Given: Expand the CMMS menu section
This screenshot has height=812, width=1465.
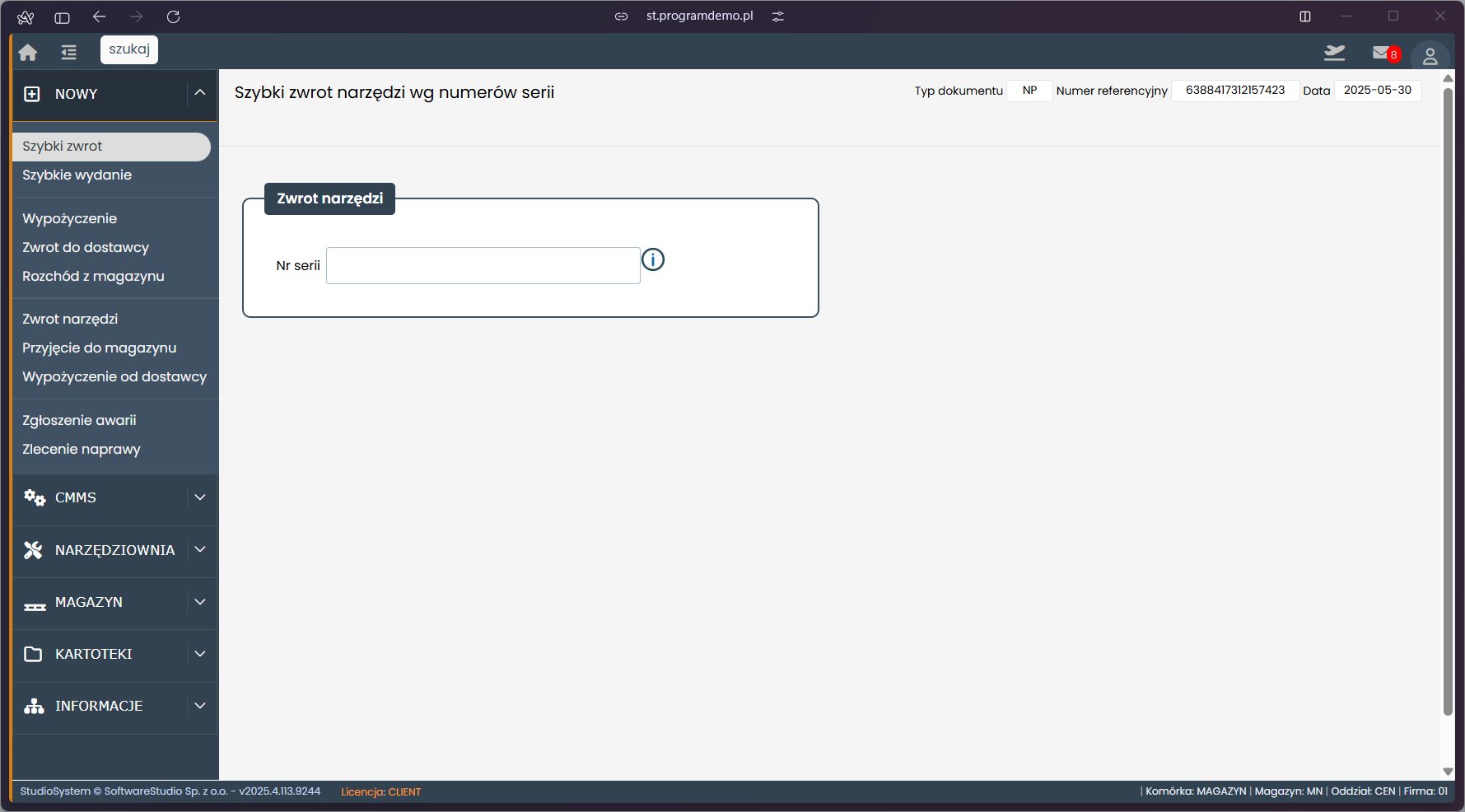Looking at the screenshot, I should coord(200,497).
